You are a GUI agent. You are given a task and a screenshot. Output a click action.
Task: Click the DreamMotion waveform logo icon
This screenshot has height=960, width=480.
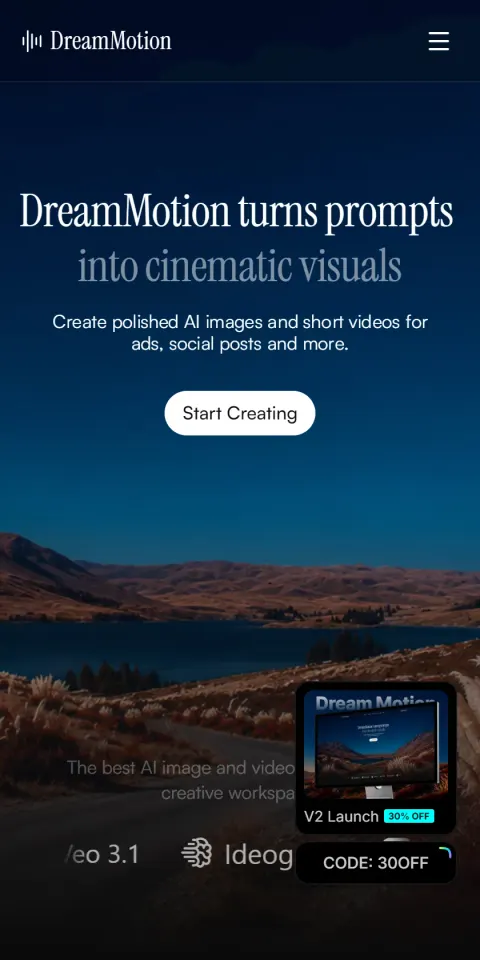click(32, 41)
